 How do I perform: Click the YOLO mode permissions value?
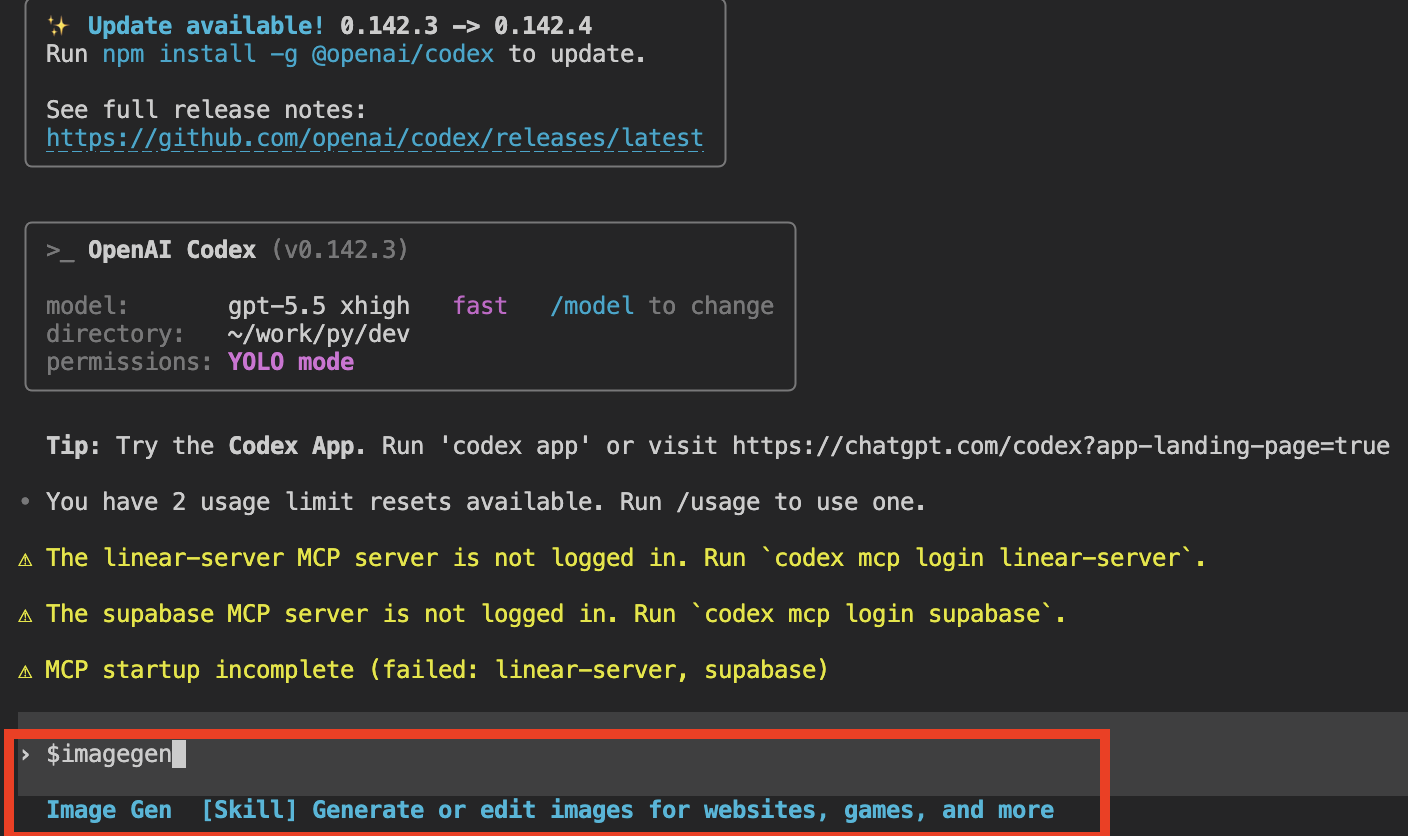[291, 362]
